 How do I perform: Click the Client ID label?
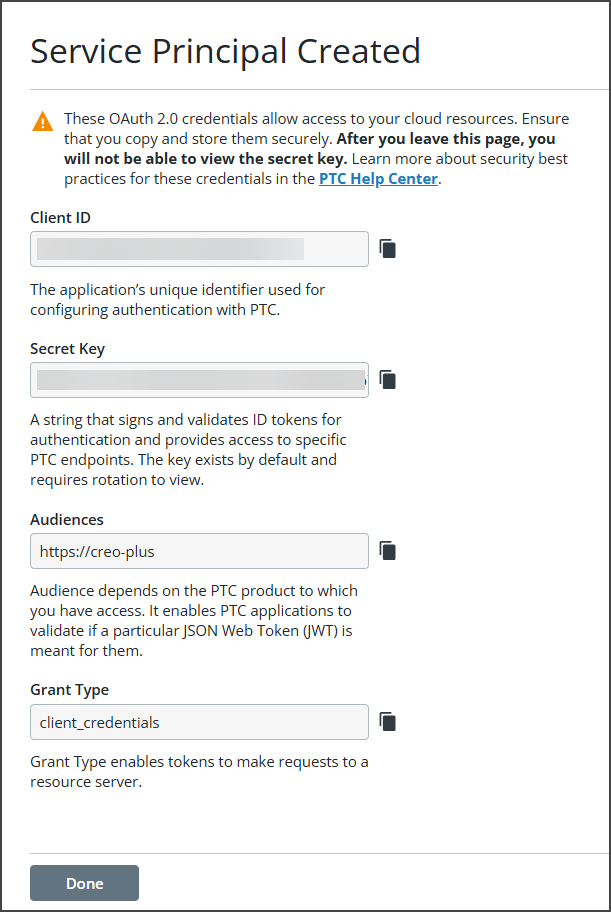[61, 218]
